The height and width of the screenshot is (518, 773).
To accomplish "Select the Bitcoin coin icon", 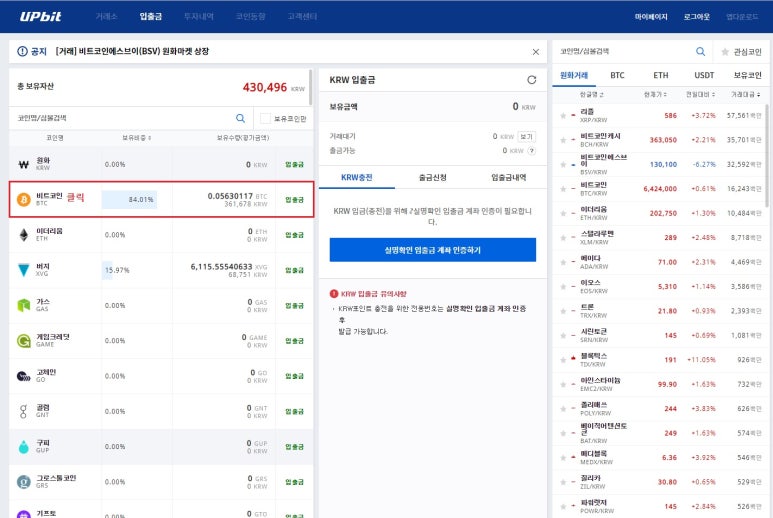I will click(x=24, y=200).
